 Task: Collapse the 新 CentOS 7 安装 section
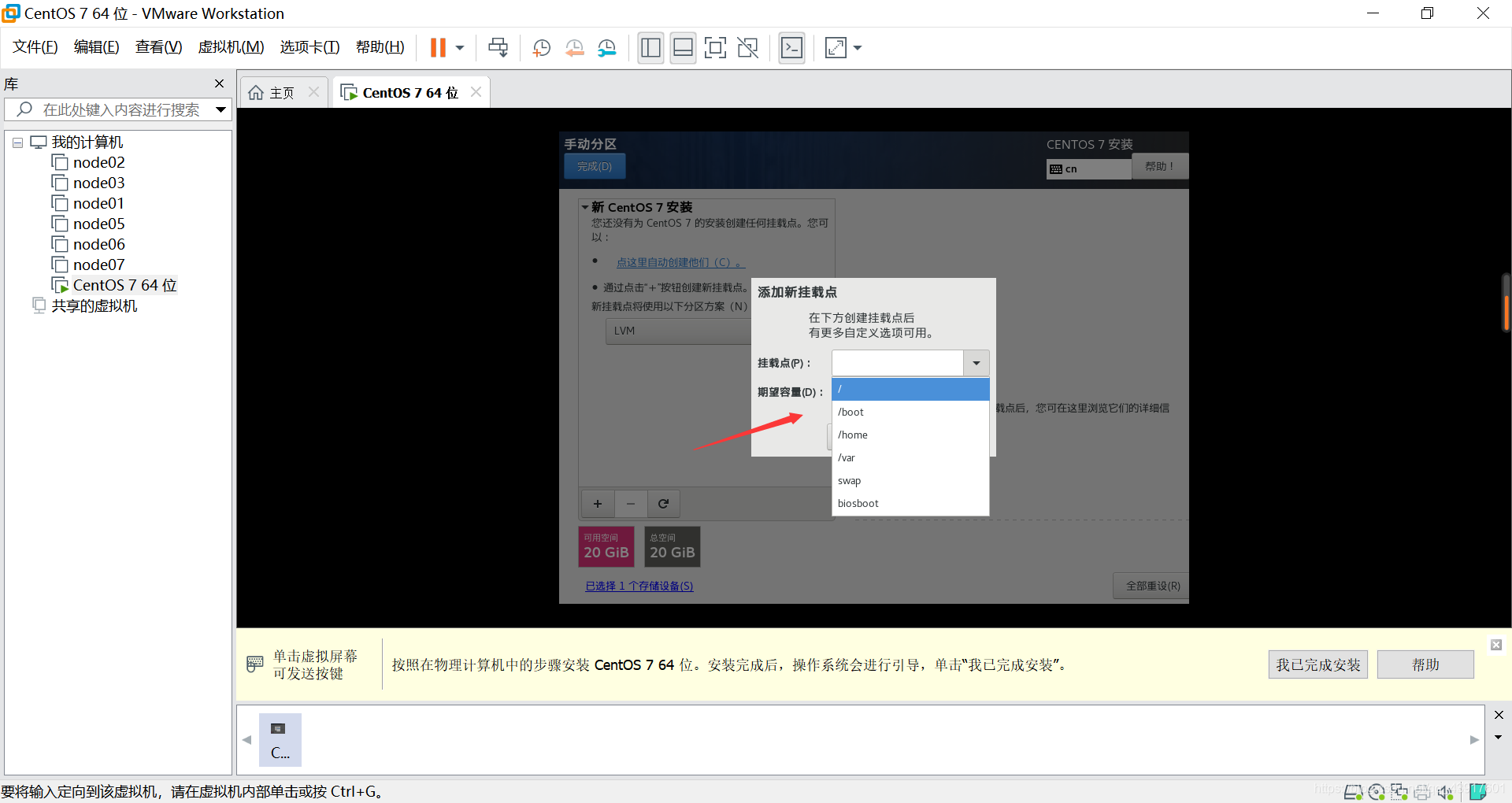(585, 207)
